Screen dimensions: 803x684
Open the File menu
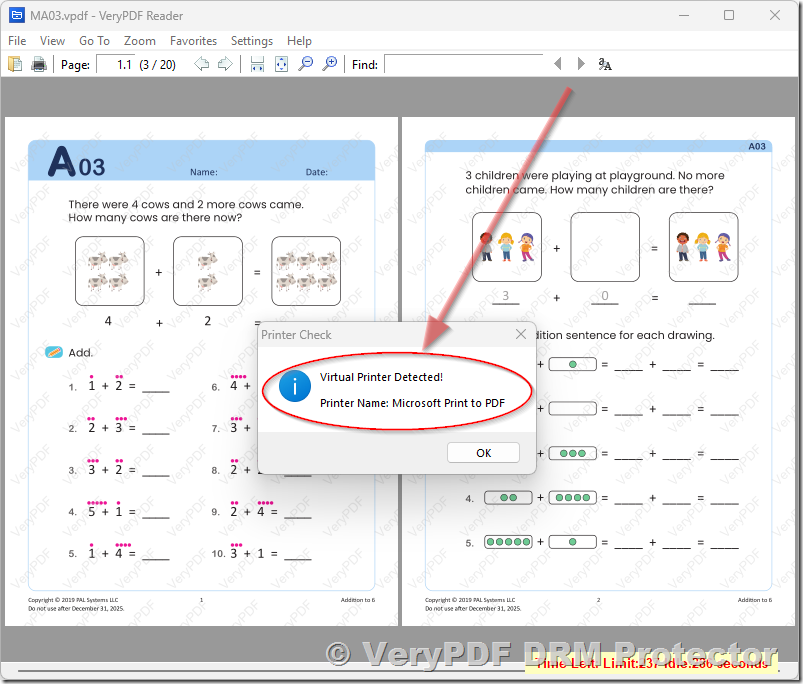point(17,40)
